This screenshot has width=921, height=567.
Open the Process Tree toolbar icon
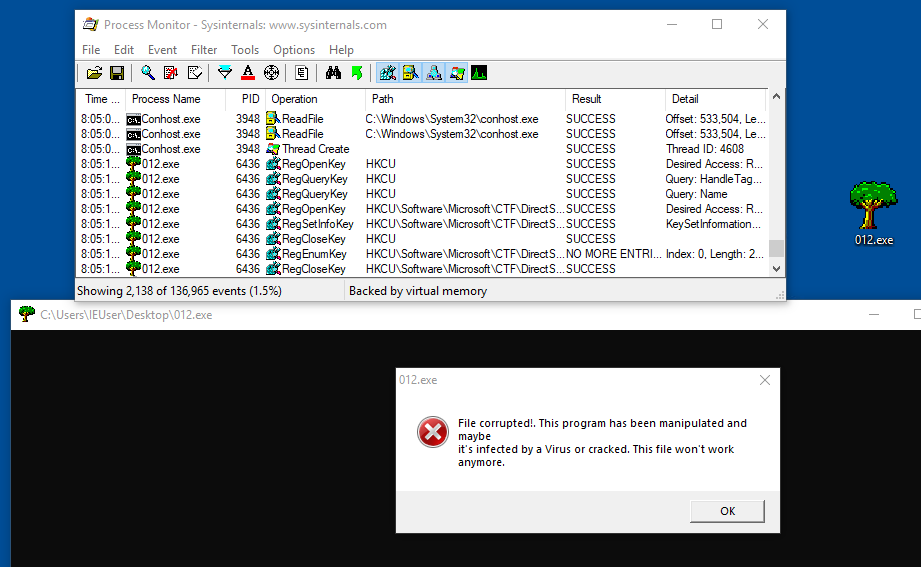301,73
